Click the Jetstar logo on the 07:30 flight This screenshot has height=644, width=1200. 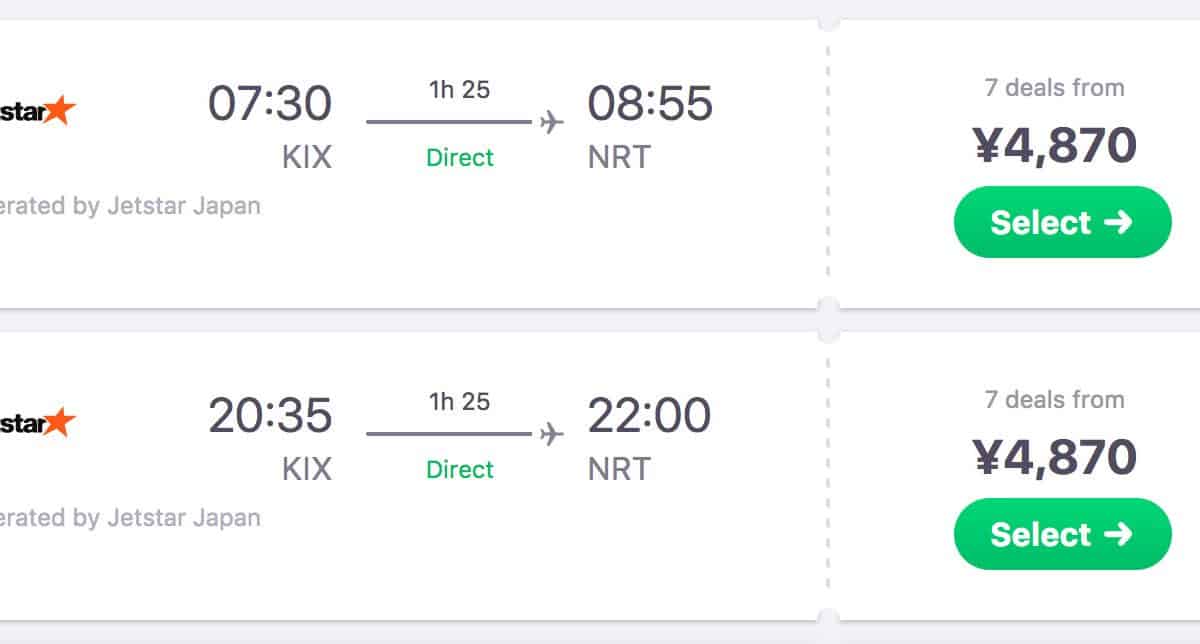tap(40, 110)
